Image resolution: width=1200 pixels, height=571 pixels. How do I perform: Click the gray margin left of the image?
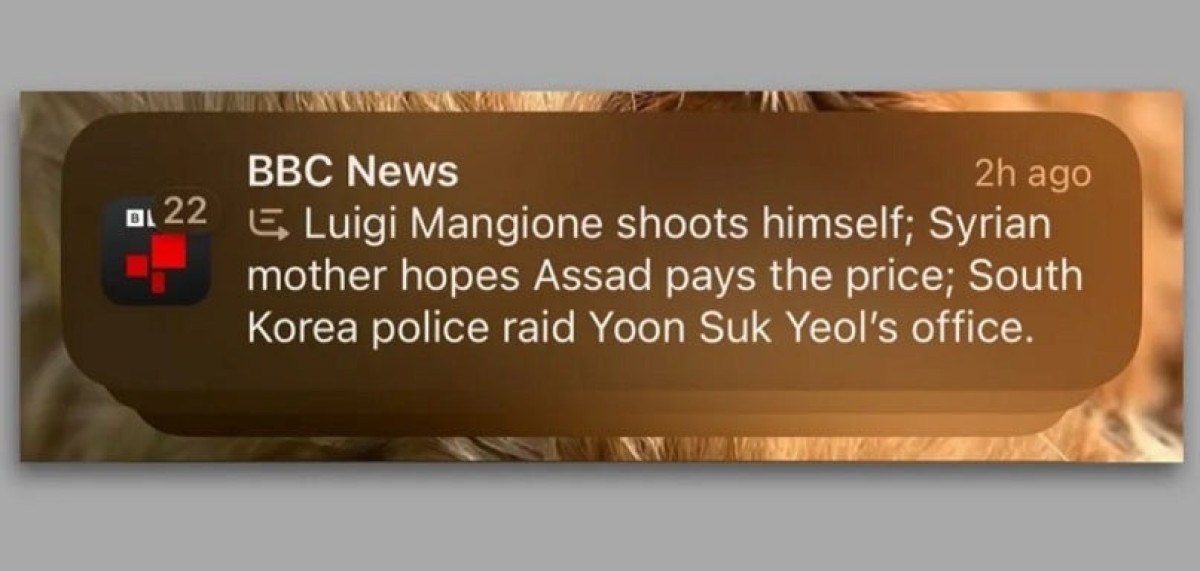[x=10, y=285]
